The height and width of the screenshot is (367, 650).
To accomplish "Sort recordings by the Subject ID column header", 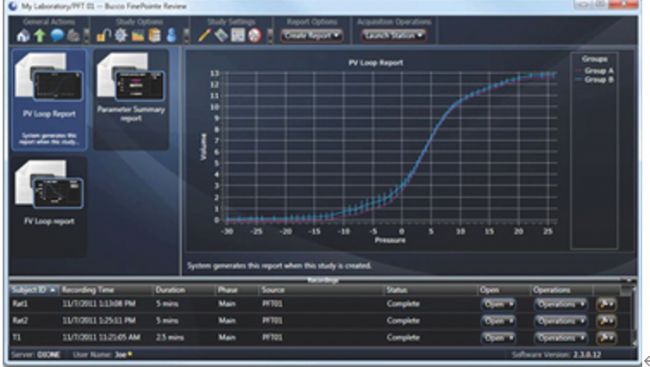I will point(34,290).
